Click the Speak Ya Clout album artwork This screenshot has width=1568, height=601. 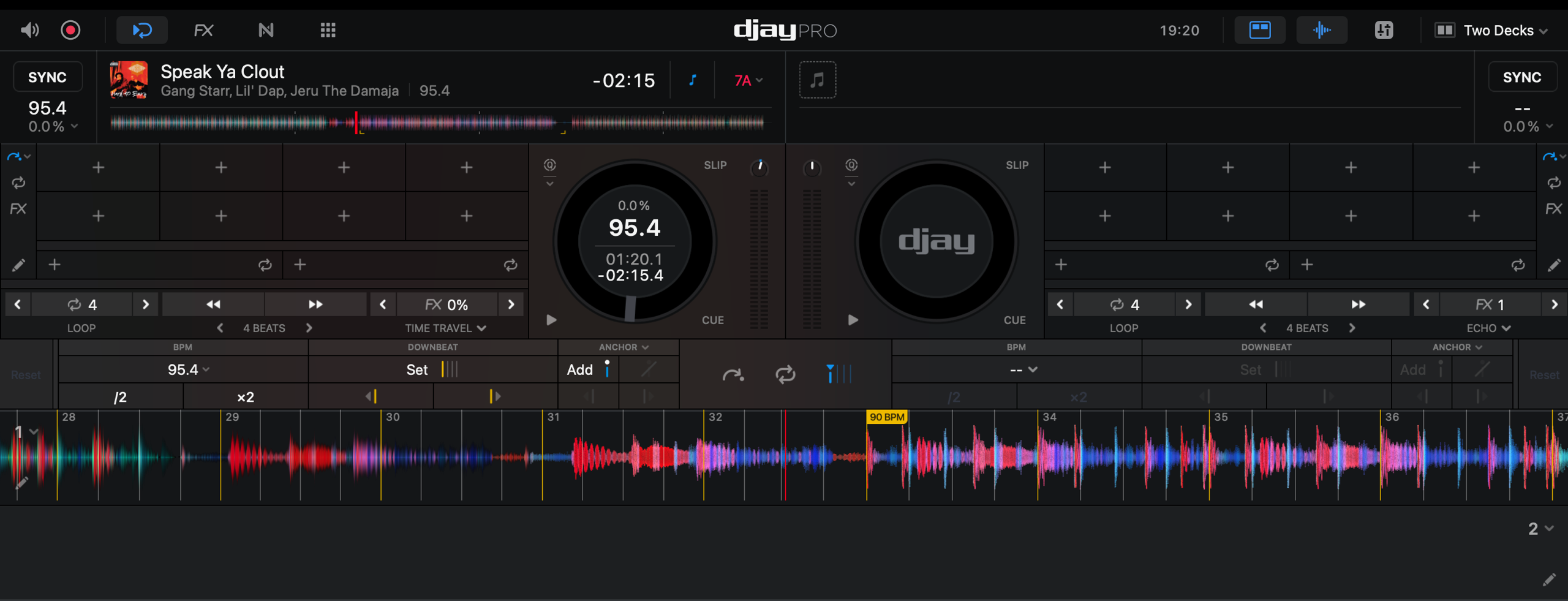pyautogui.click(x=129, y=80)
